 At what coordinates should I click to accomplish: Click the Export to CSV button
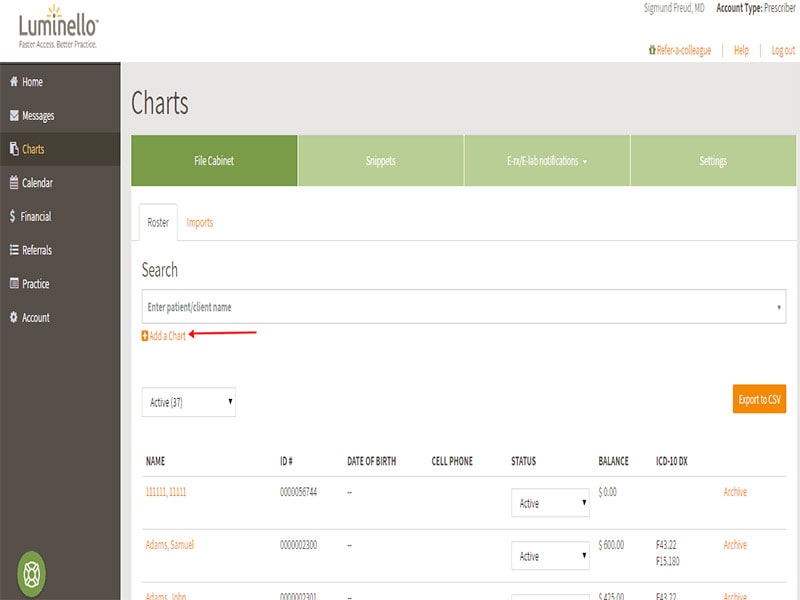point(759,399)
